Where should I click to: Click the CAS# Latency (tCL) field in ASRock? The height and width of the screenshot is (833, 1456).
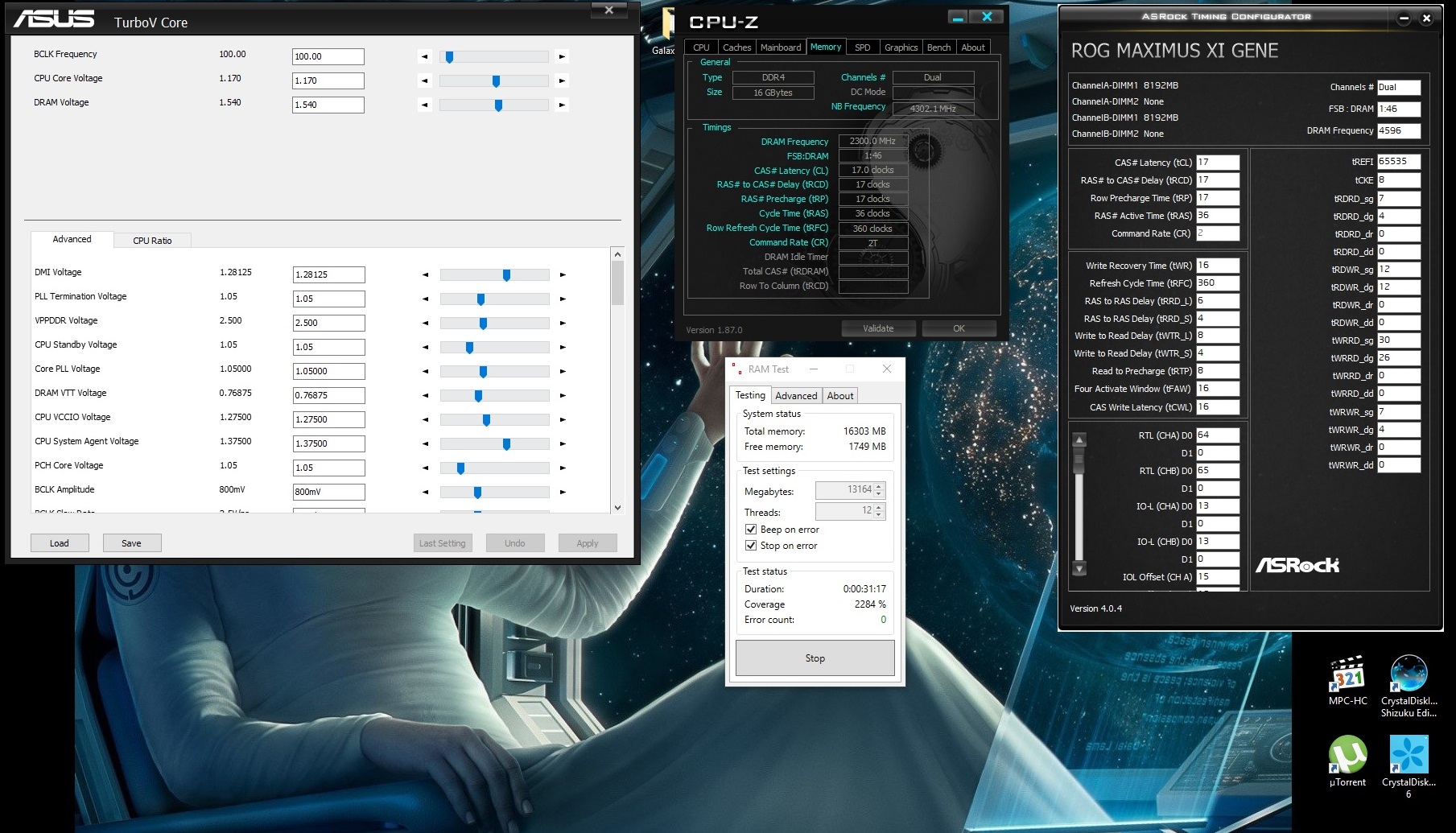pos(1218,163)
